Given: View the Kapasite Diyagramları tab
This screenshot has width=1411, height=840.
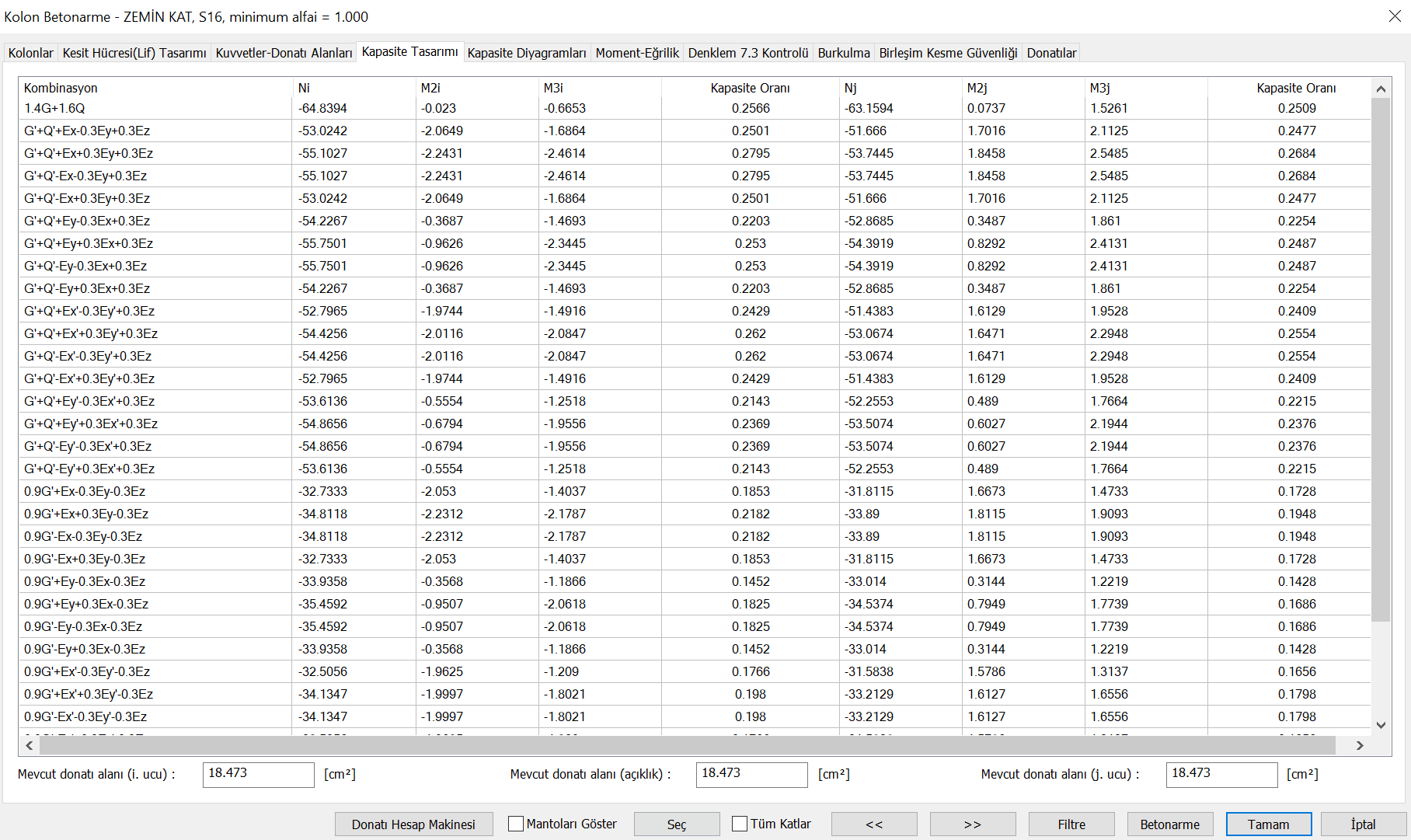Looking at the screenshot, I should (526, 52).
